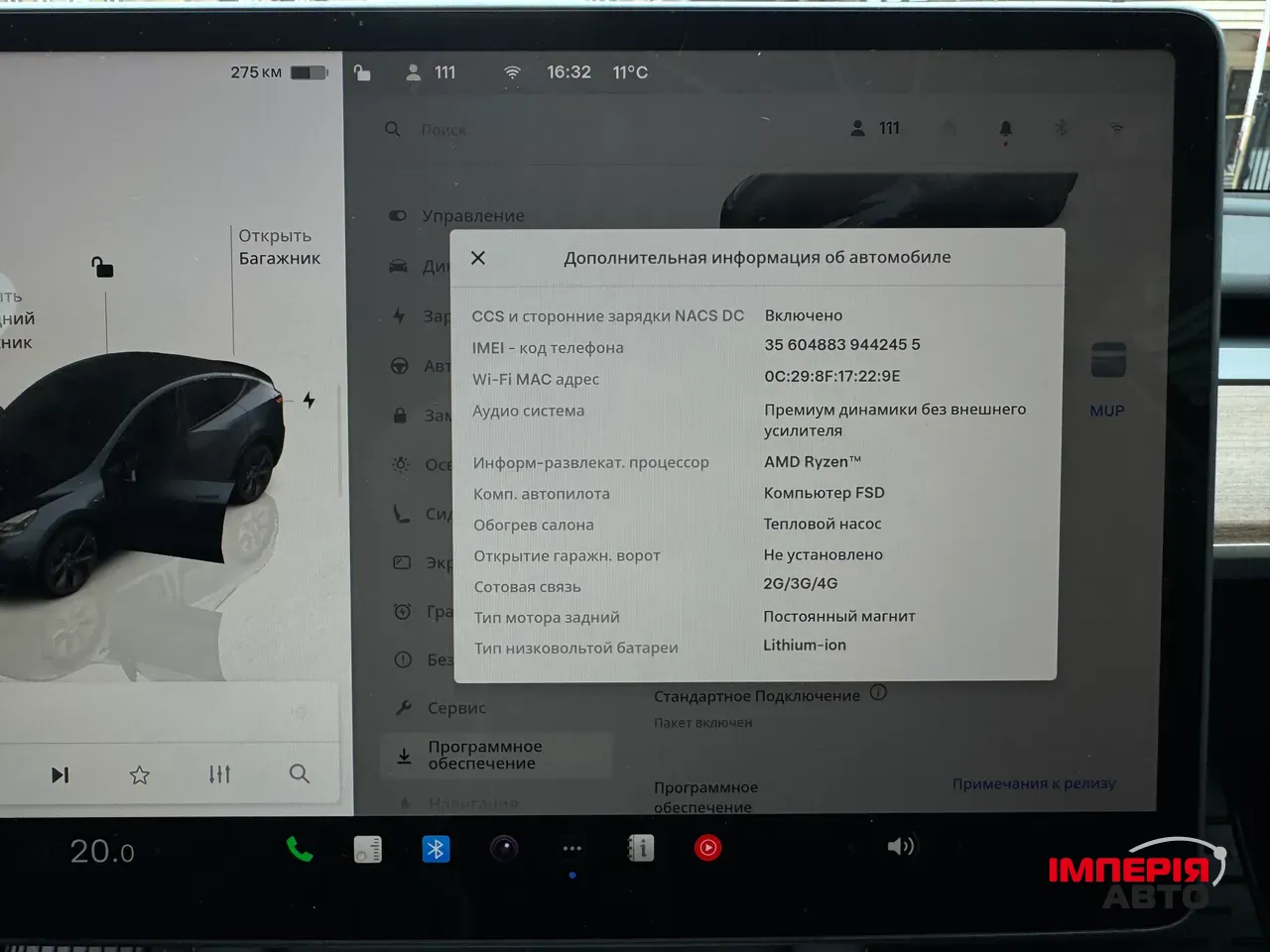Screen dimensions: 1270x952
Task: Select the Зарядка charging settings icon
Action: pos(398,315)
